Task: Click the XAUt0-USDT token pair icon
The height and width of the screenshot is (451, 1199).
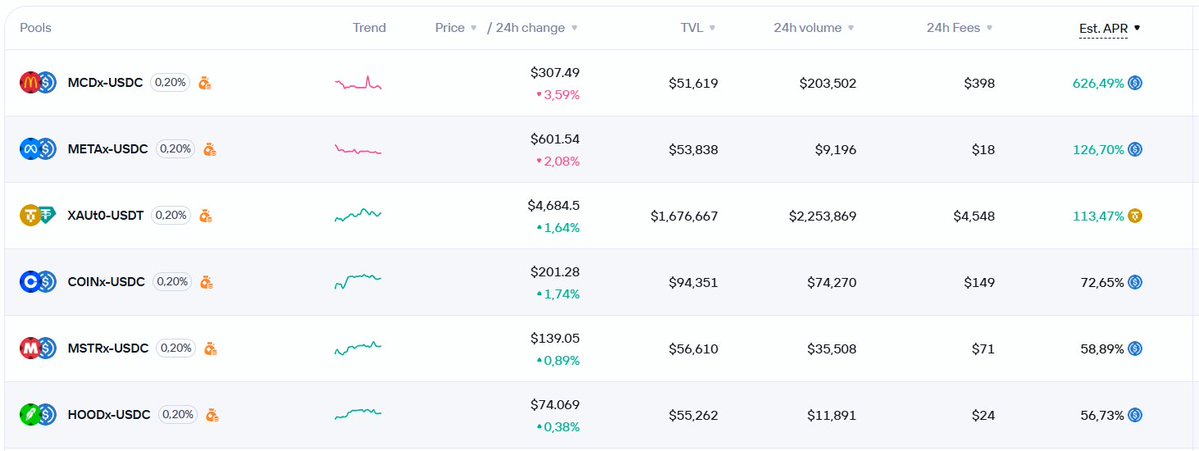Action: tap(37, 215)
